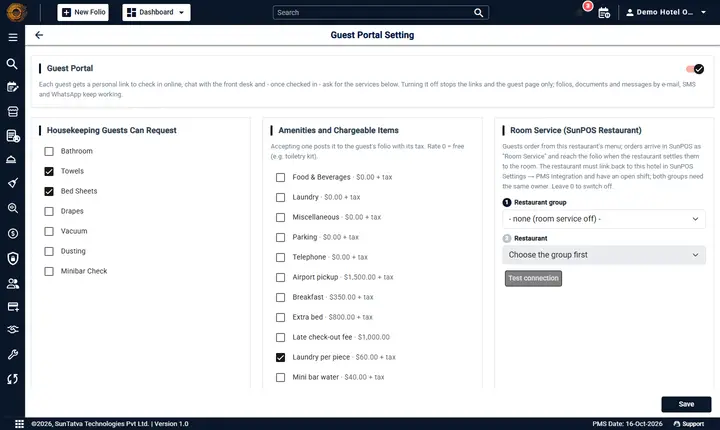Open the Restaurant group dropdown

click(603, 219)
